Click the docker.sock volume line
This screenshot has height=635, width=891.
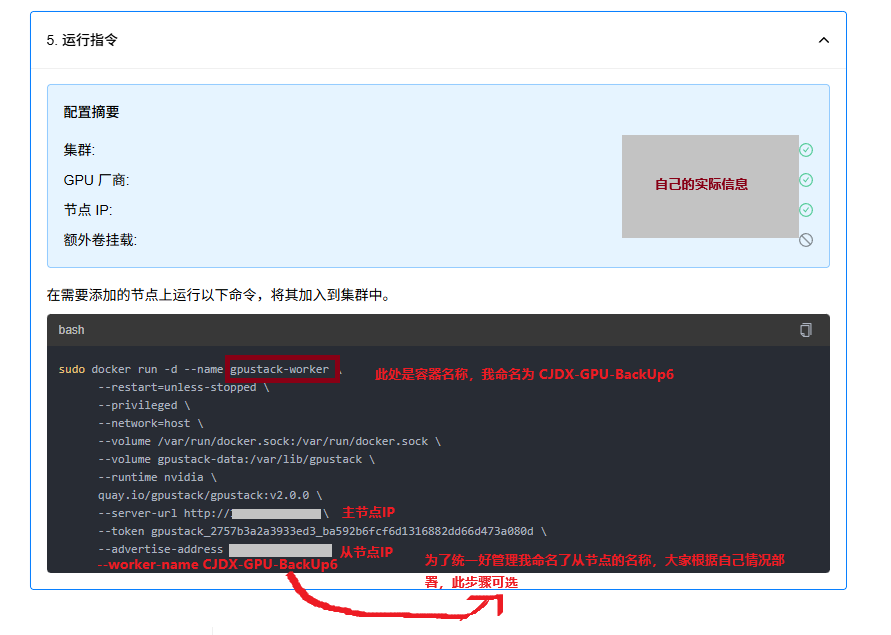(269, 442)
